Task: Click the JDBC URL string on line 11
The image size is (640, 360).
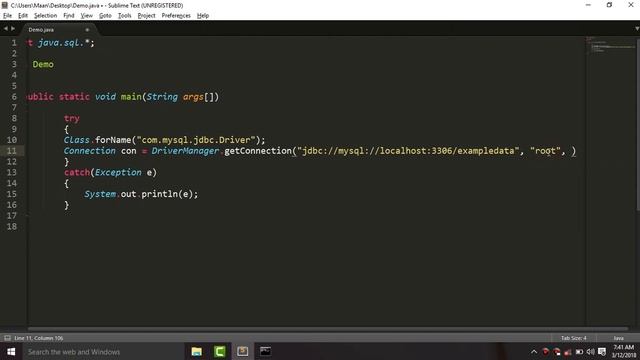Action: (x=408, y=151)
